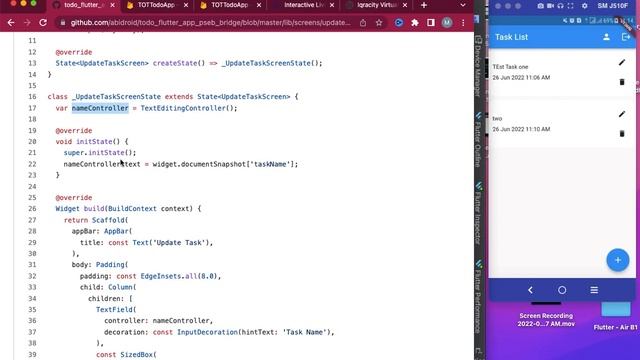Click the highlighted nameController on line 17
The image size is (640, 360).
pos(100,108)
